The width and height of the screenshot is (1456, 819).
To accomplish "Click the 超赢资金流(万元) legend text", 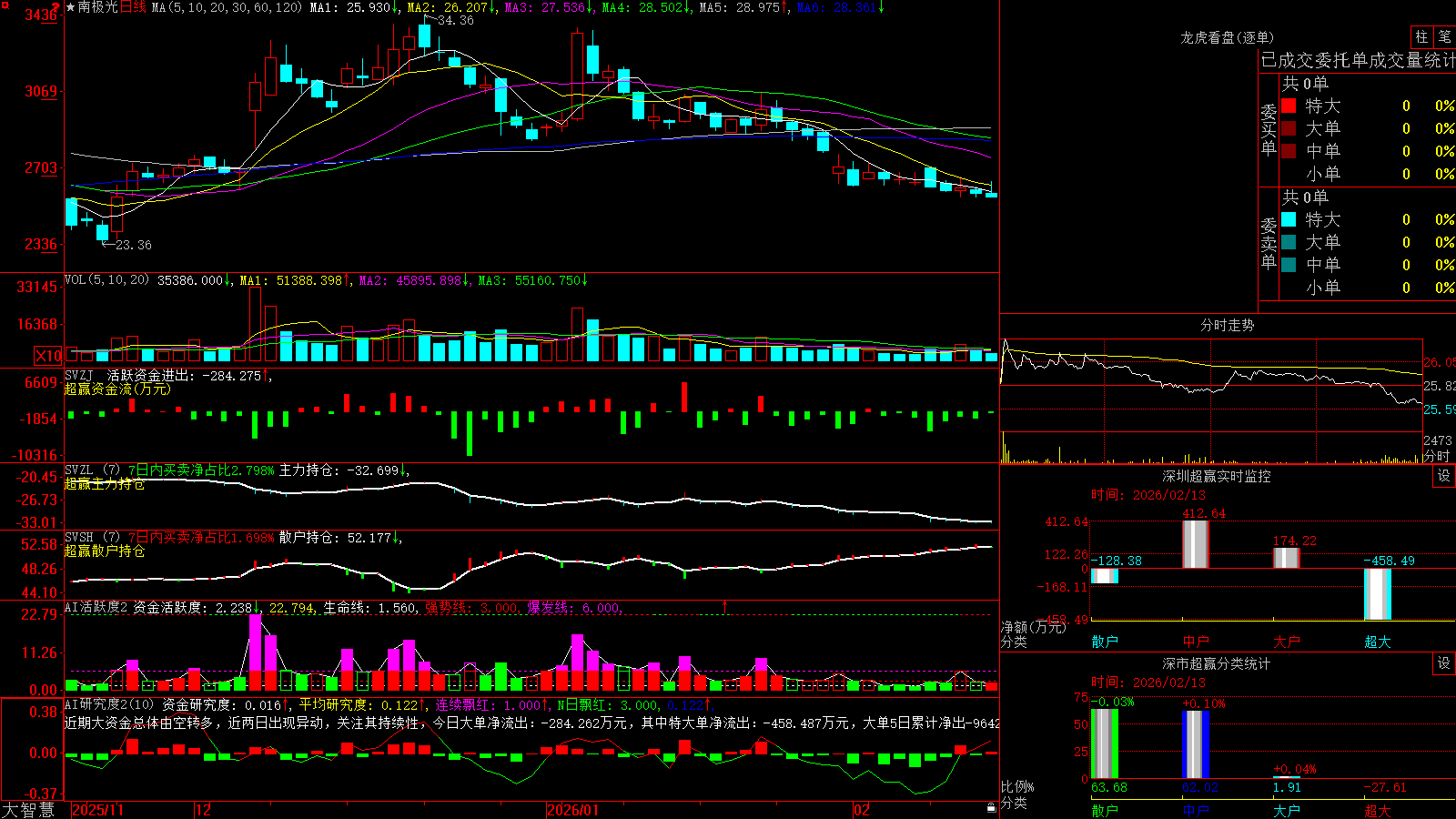I will coord(117,389).
